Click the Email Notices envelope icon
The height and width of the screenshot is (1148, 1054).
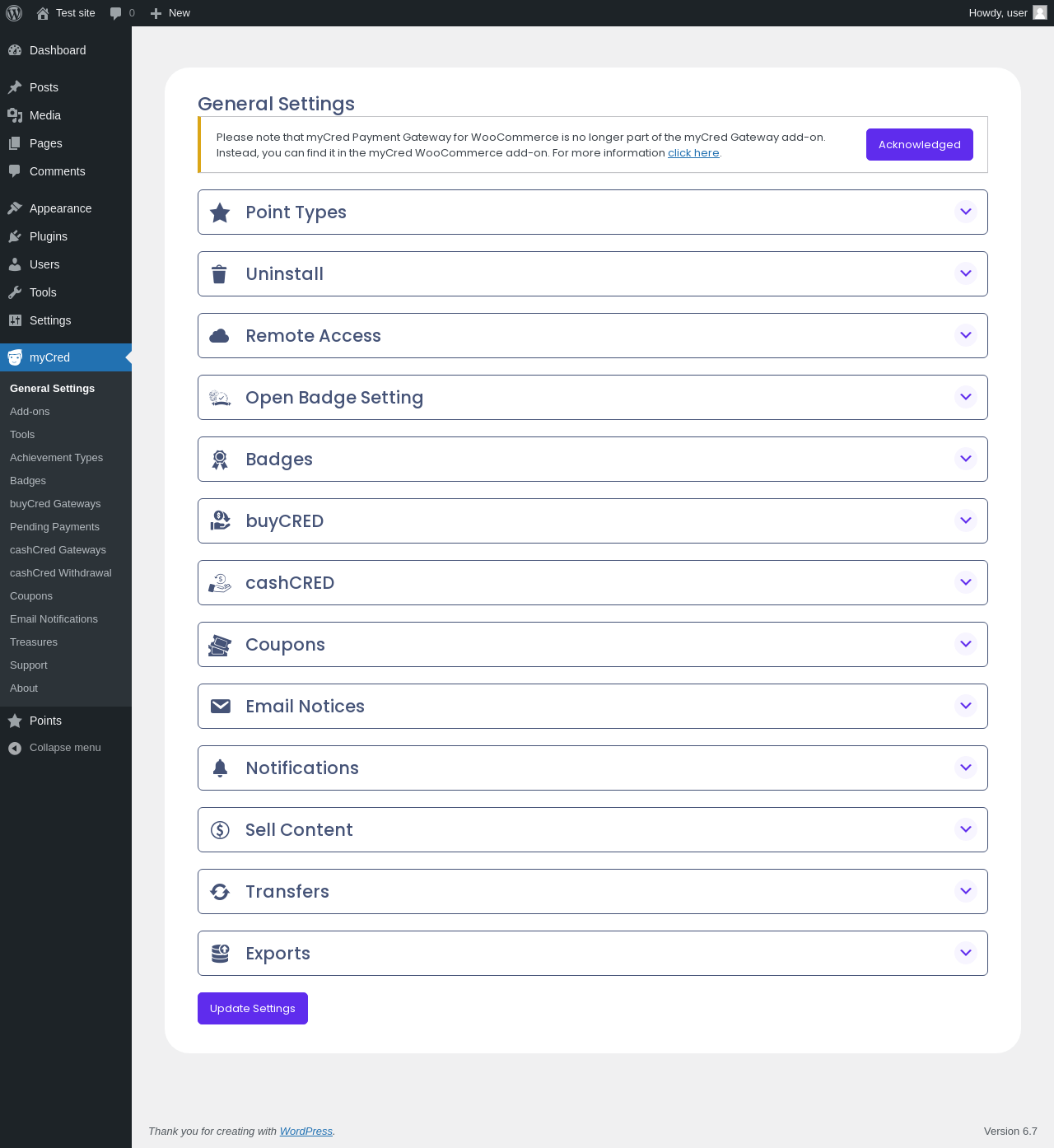[x=221, y=706]
